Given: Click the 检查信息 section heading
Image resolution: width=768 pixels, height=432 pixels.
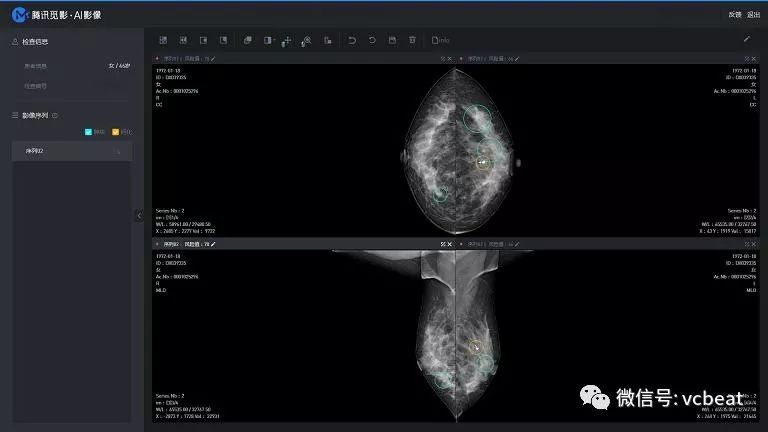Looking at the screenshot, I should [x=35, y=42].
